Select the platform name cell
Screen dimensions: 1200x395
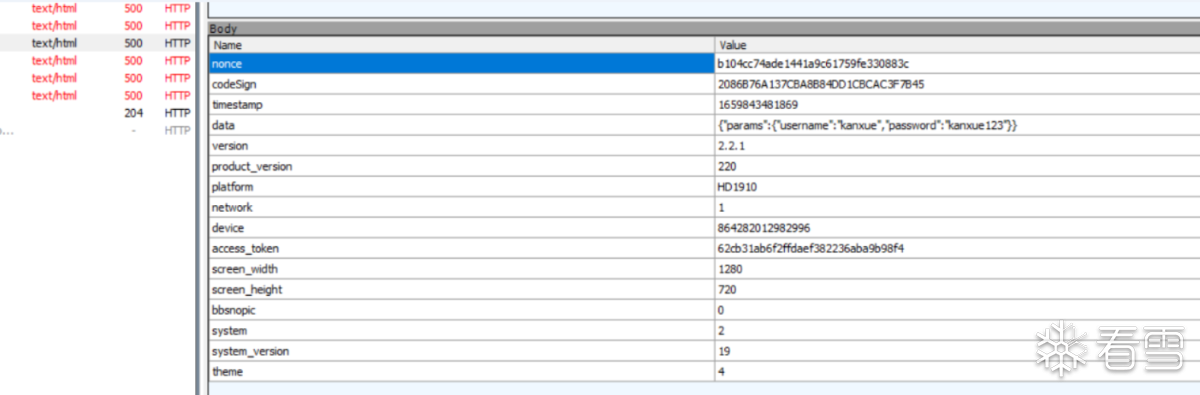[461, 186]
